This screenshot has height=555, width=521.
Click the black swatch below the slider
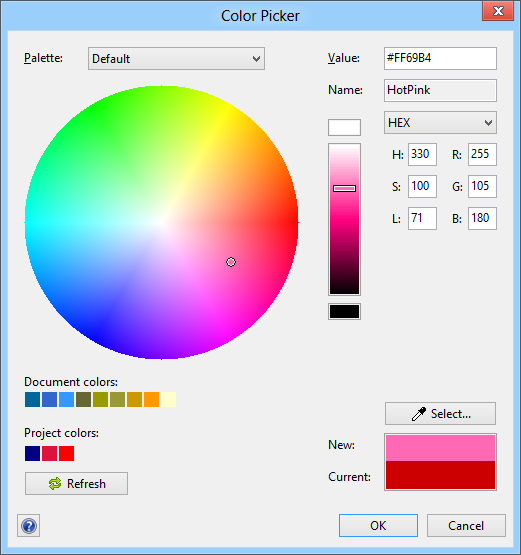344,311
